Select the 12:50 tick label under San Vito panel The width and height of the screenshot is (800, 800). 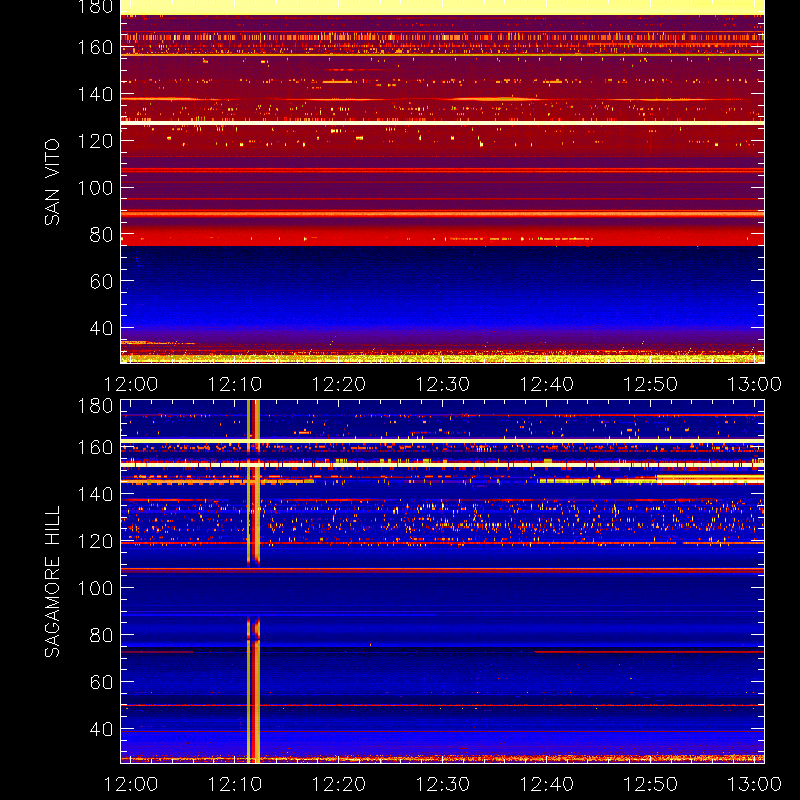click(x=651, y=384)
